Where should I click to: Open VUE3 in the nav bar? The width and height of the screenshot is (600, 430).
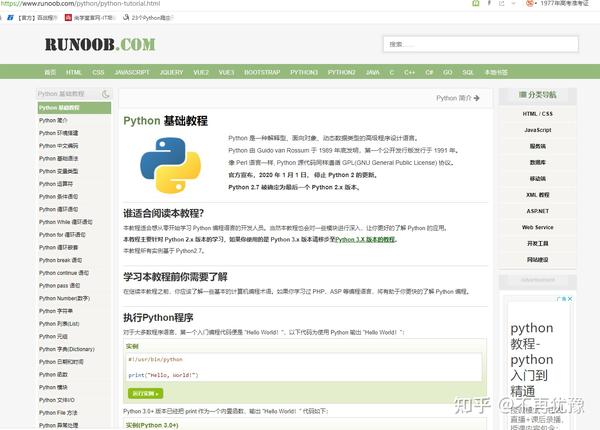click(226, 72)
